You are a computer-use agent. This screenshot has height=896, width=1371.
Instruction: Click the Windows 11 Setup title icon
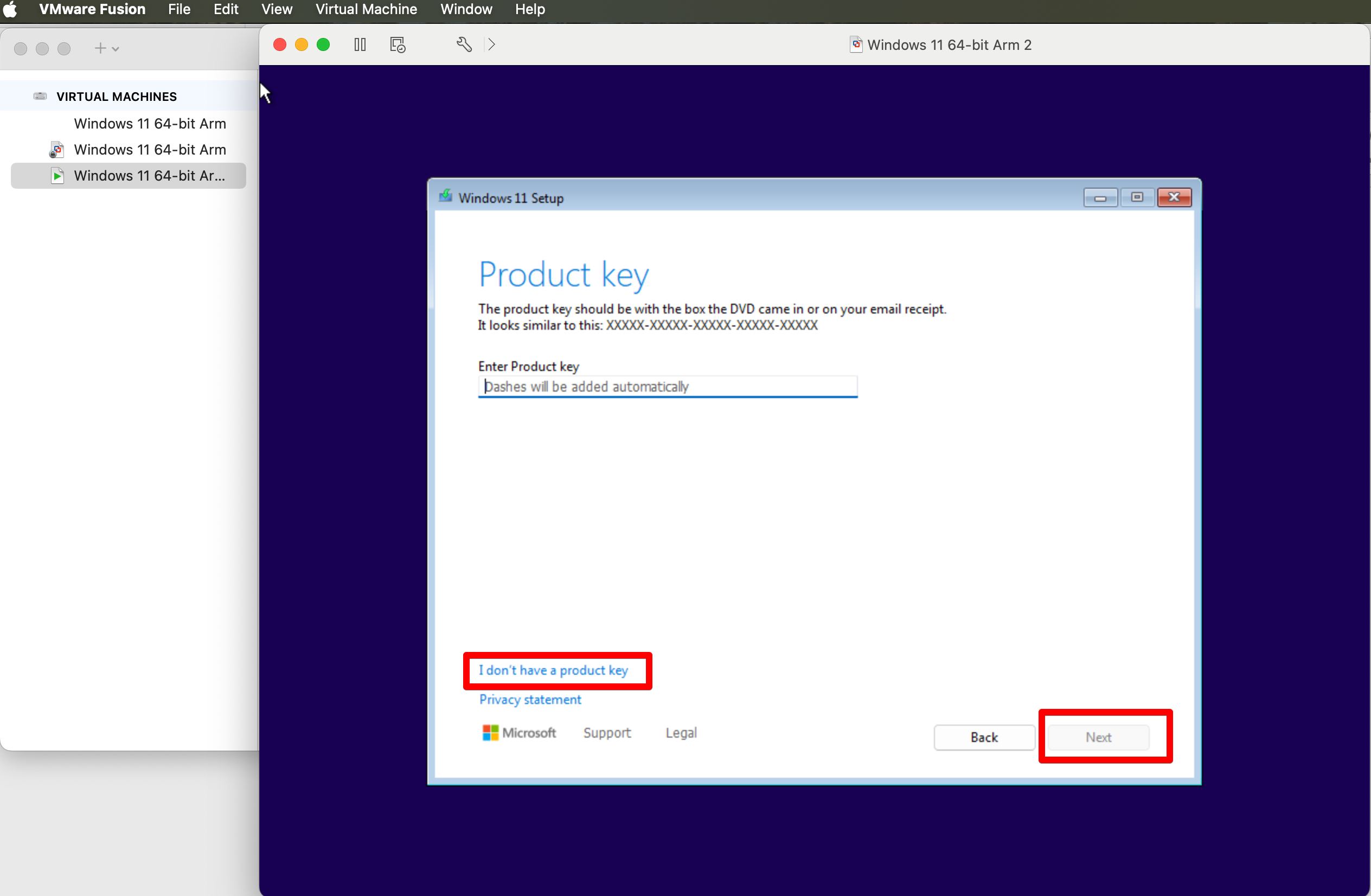click(445, 197)
